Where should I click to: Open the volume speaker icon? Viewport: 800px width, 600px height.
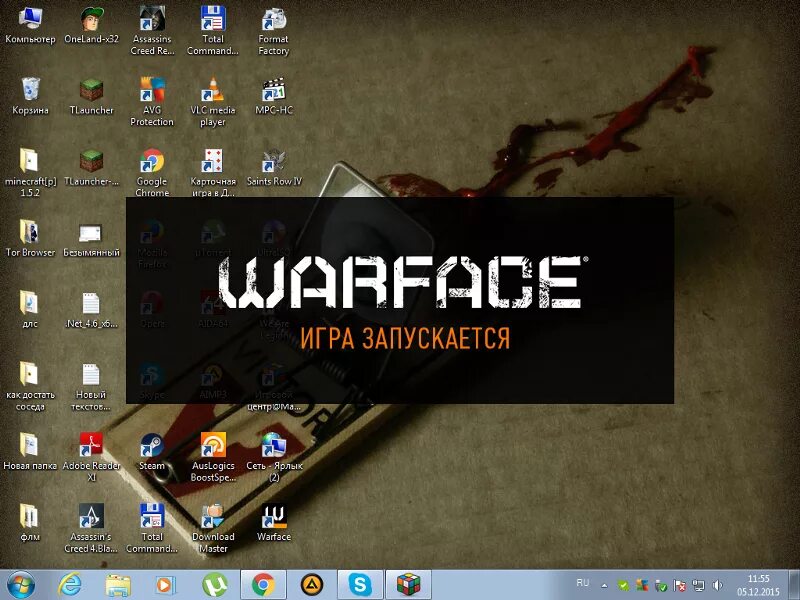coord(717,586)
